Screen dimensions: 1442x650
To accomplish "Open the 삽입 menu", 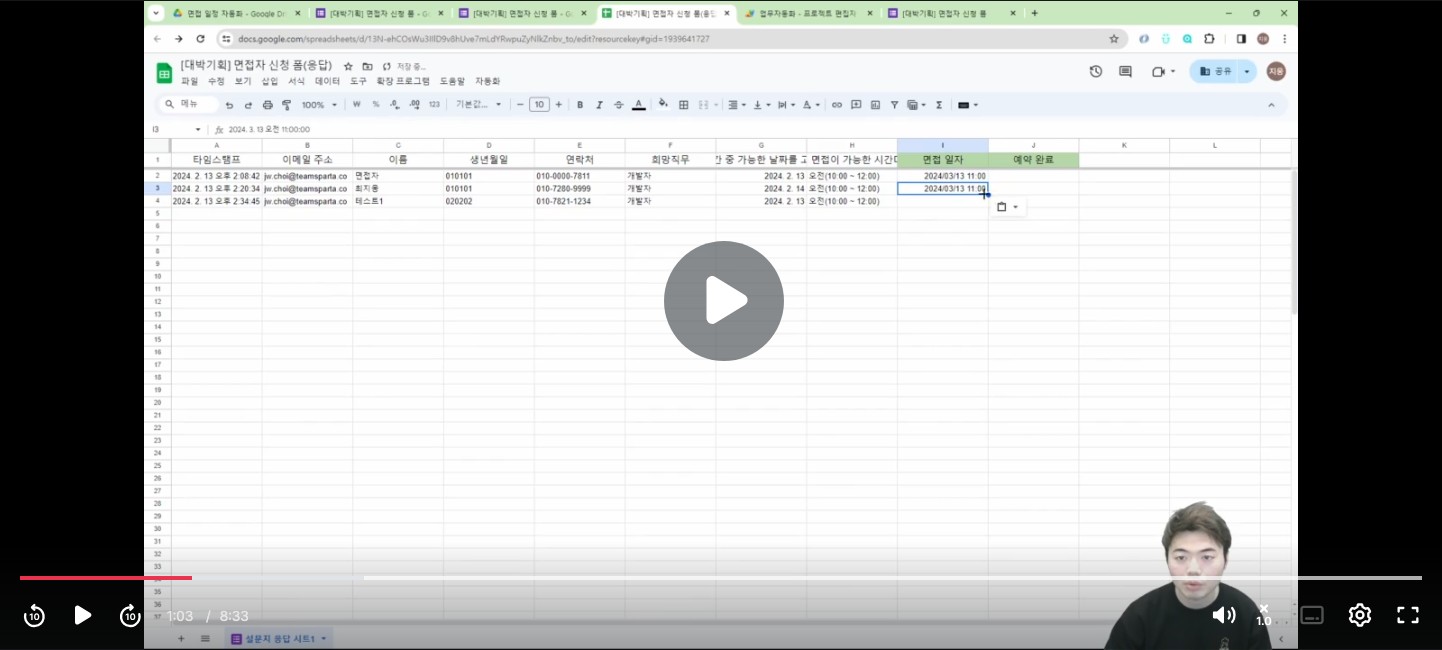I will 270,82.
